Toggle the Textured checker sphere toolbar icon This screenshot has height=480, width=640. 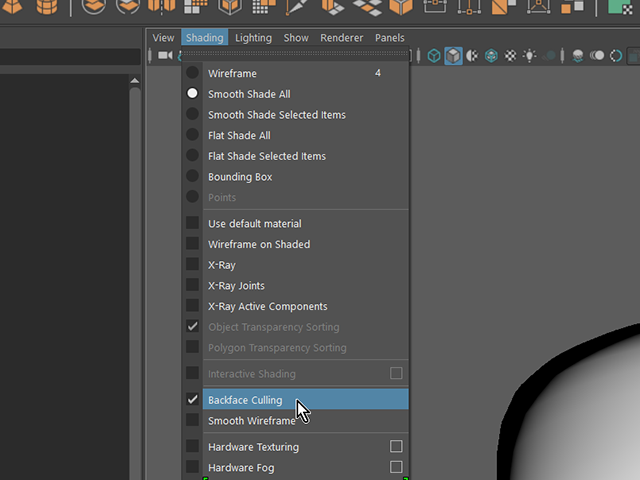tap(510, 56)
